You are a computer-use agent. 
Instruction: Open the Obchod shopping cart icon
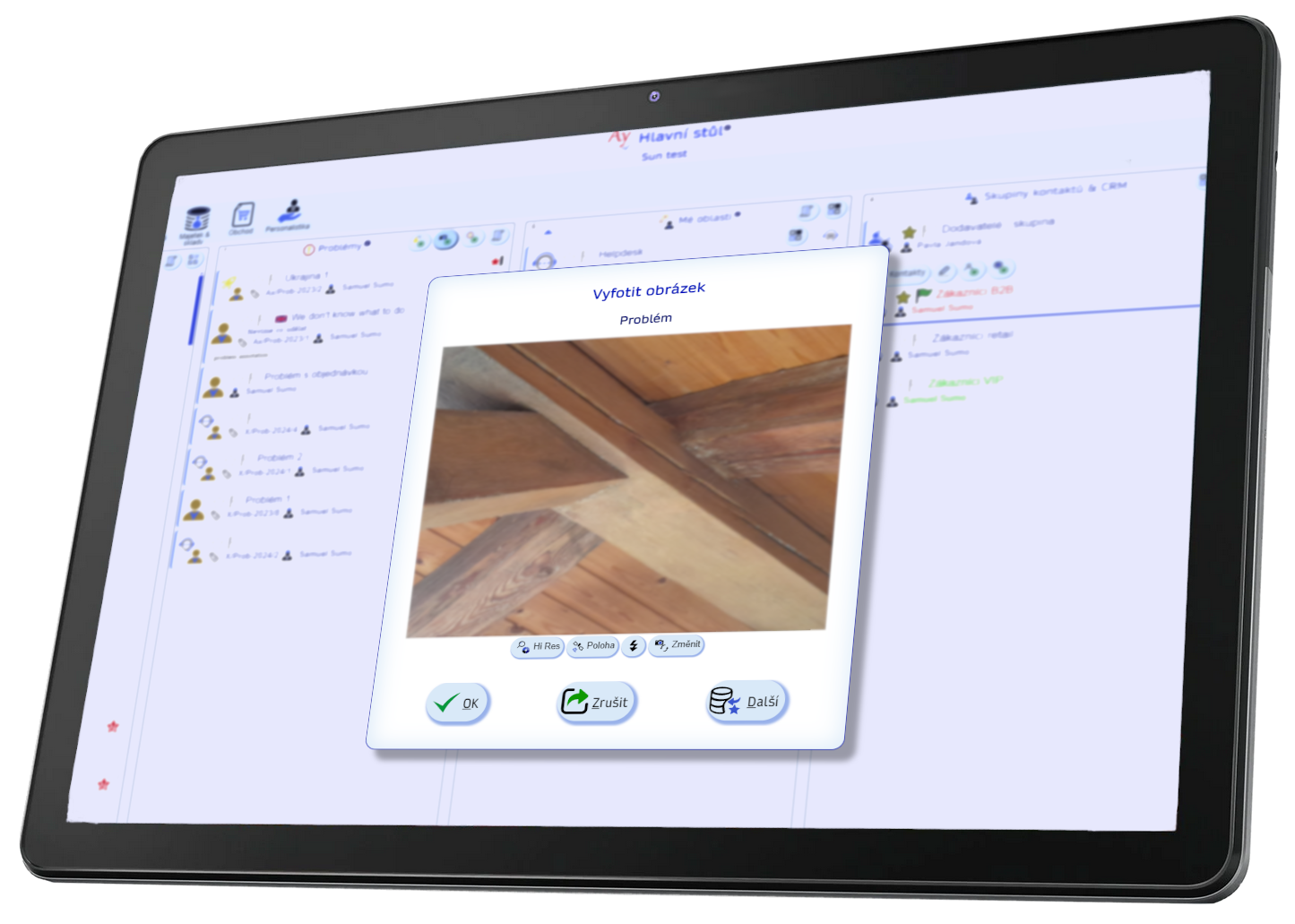coord(242,218)
